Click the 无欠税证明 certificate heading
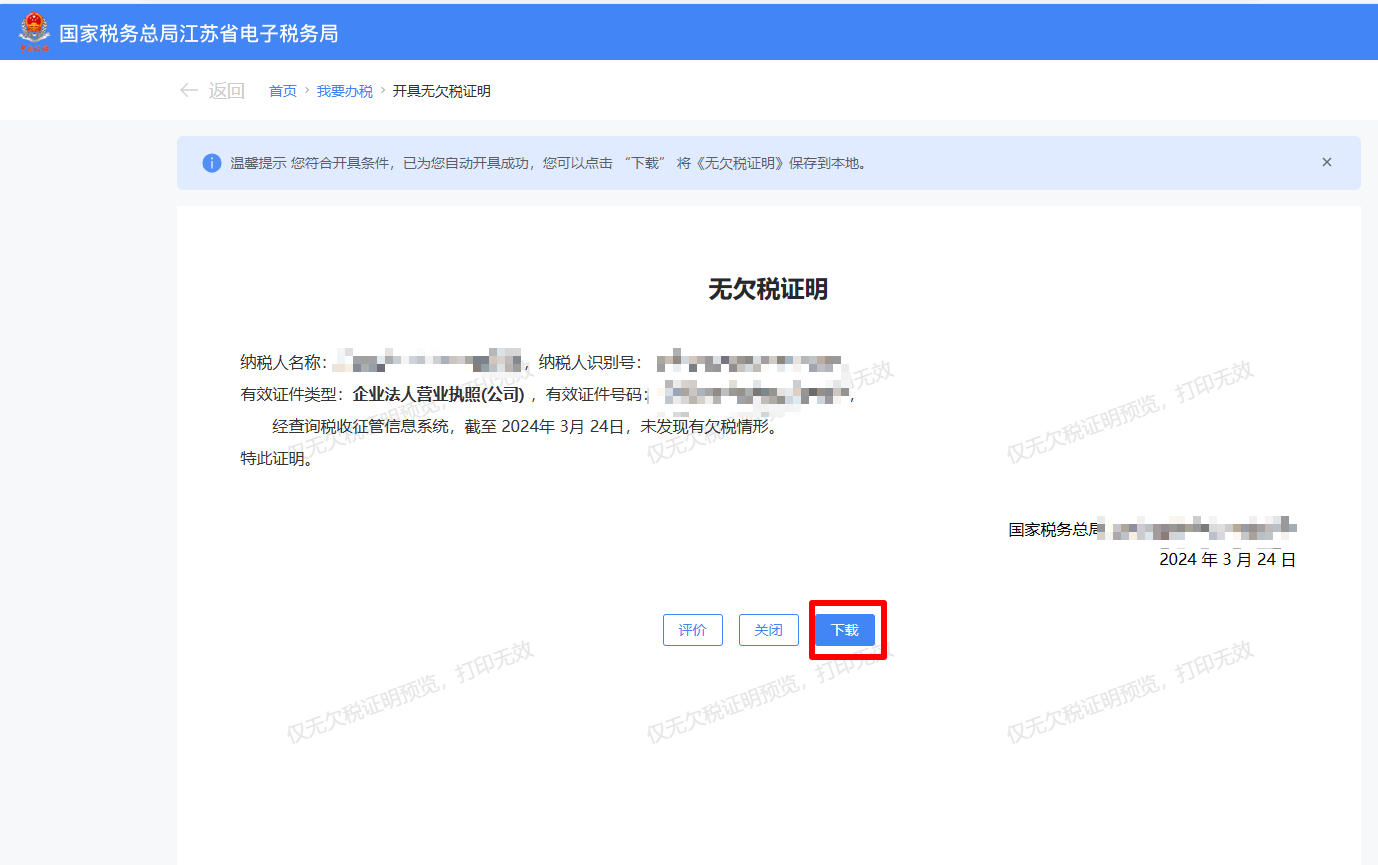Viewport: 1378px width, 865px height. pos(768,290)
